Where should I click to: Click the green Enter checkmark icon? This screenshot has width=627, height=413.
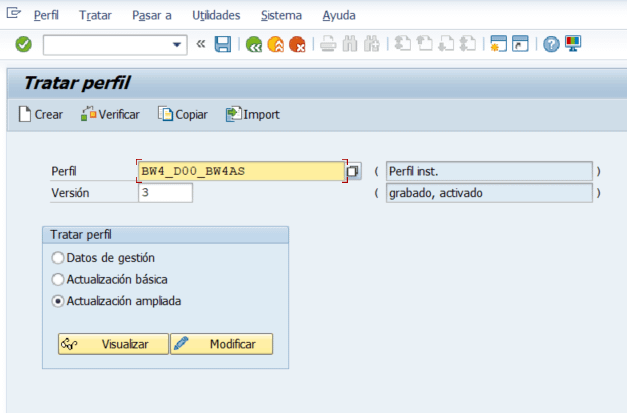tap(23, 44)
